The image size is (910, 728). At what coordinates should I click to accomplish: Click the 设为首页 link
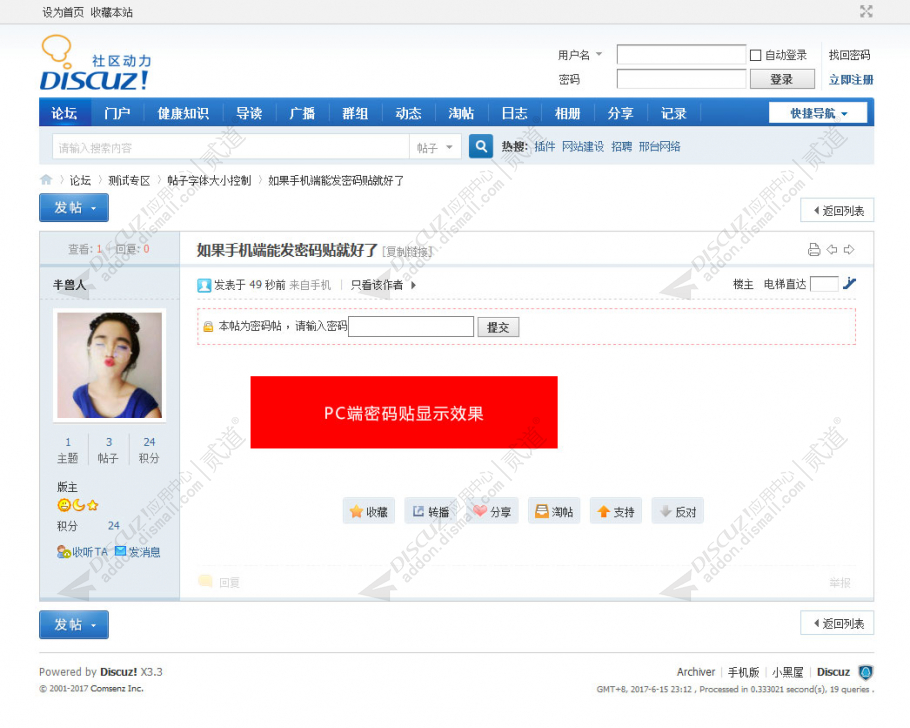[63, 12]
